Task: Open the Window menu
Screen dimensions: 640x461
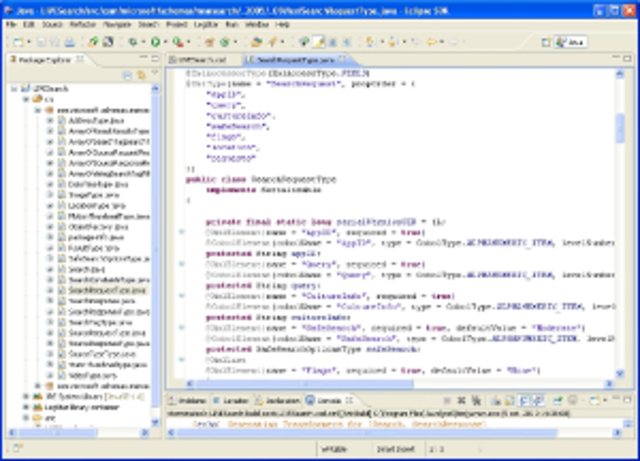Action: [x=257, y=24]
